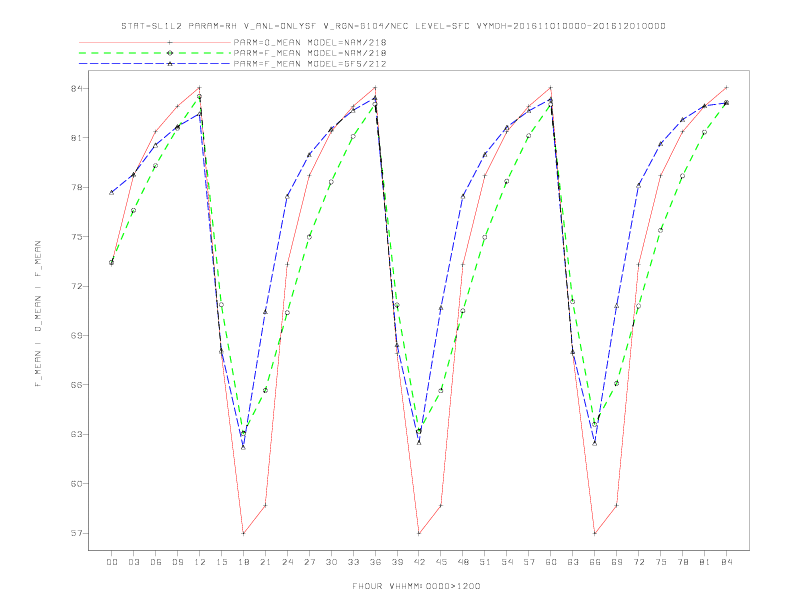
Task: Click y-axis tick value 57
Action: [x=76, y=533]
